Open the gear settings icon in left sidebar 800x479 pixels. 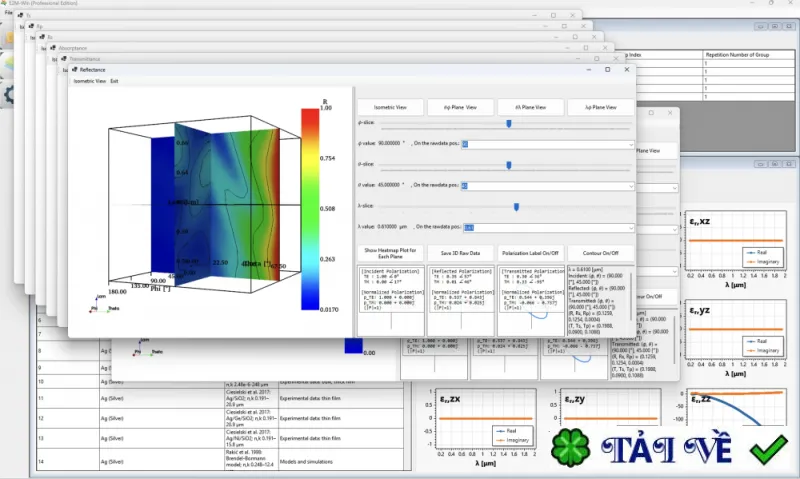coord(9,95)
